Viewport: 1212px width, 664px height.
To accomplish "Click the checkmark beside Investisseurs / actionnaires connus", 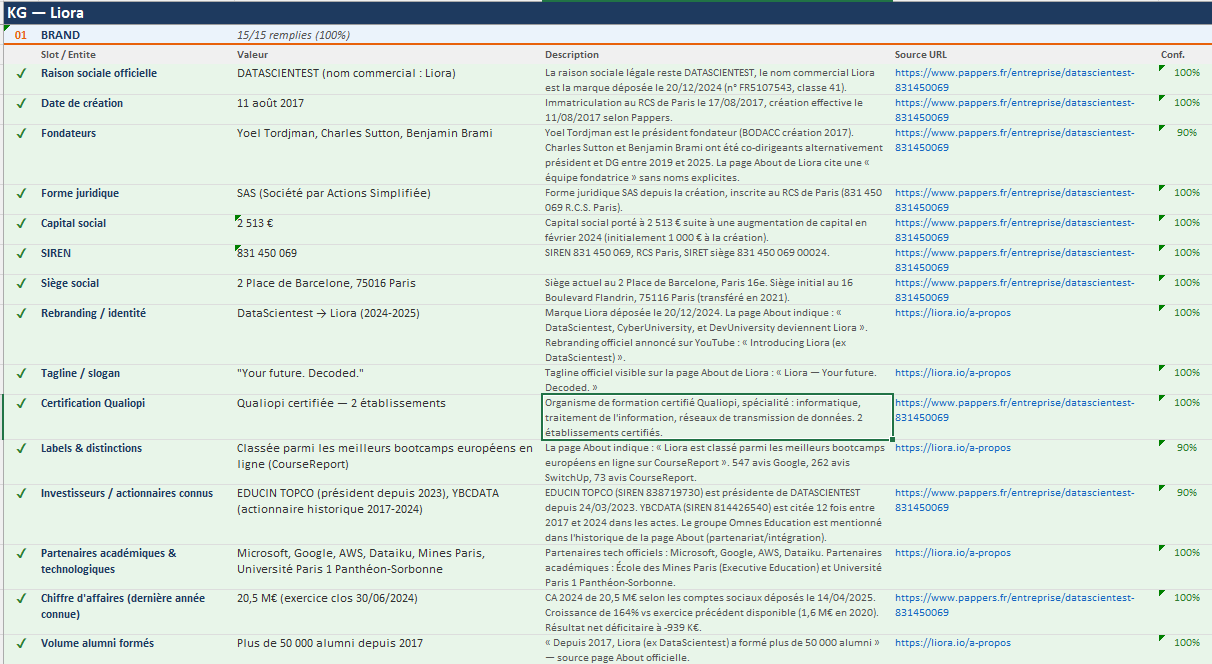I will tap(20, 493).
